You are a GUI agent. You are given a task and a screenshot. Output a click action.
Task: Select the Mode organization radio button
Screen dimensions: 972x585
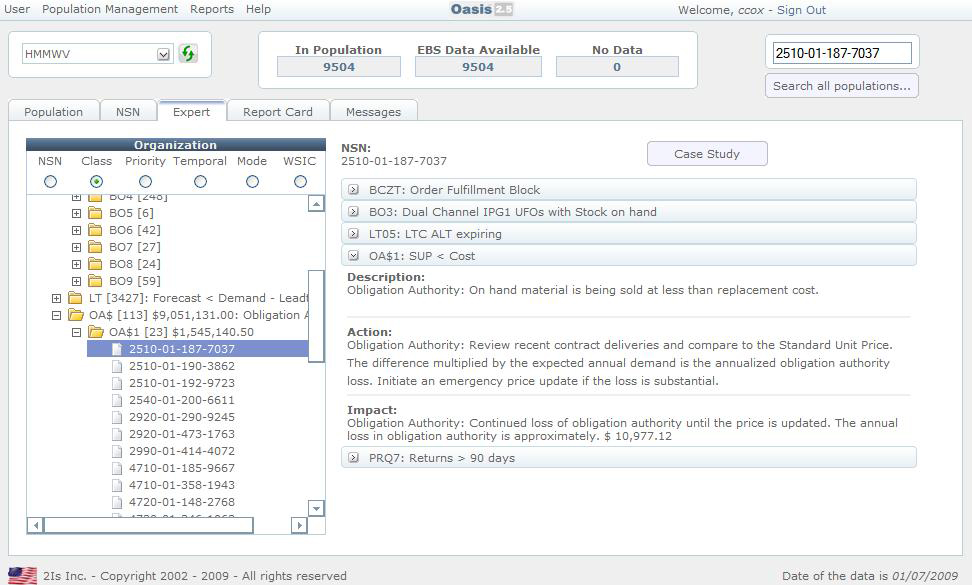pos(252,182)
